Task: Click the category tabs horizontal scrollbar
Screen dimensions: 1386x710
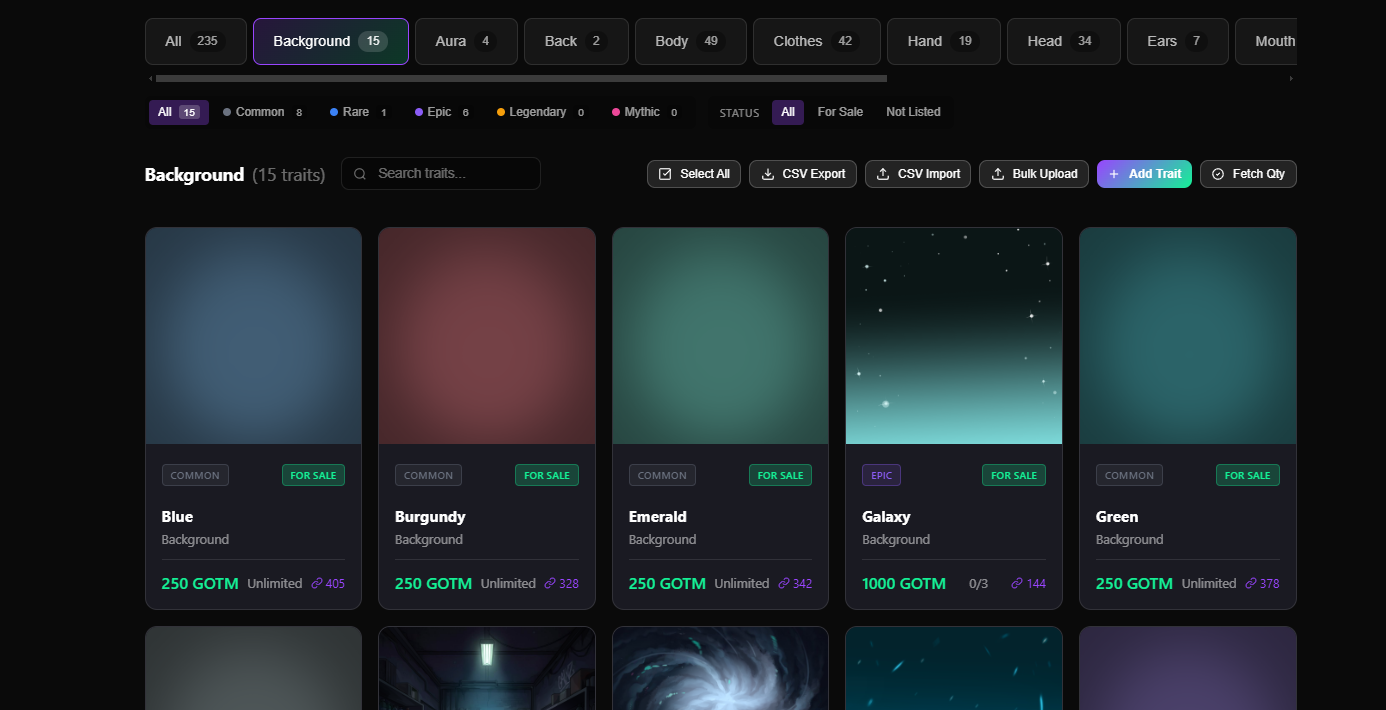Action: click(x=520, y=78)
